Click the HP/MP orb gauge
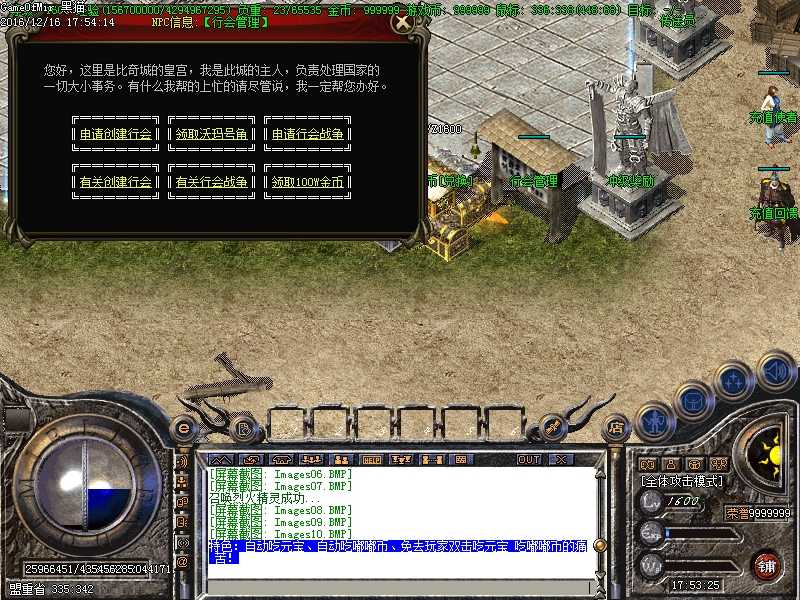The image size is (800, 600). point(87,485)
